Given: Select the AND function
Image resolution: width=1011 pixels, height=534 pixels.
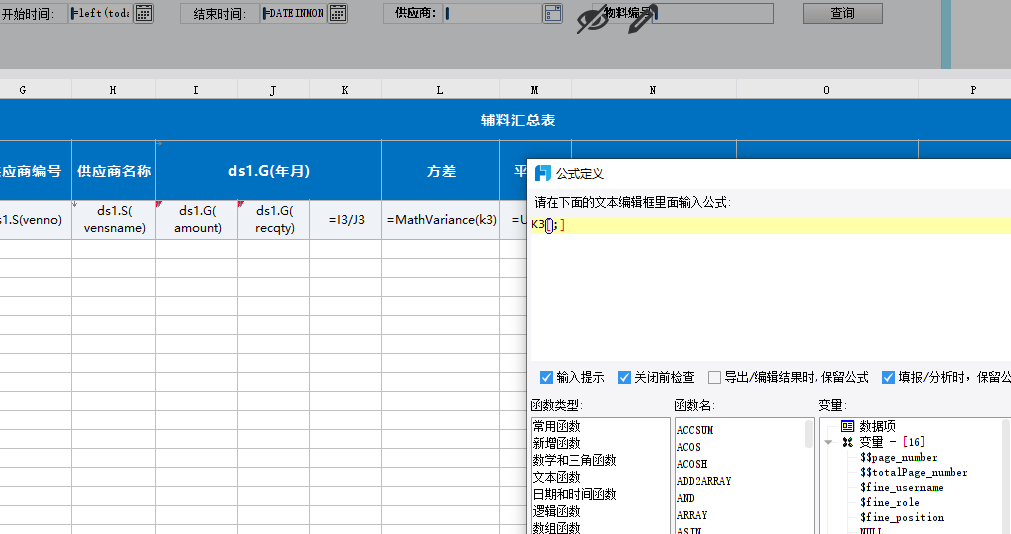Looking at the screenshot, I should (x=685, y=498).
